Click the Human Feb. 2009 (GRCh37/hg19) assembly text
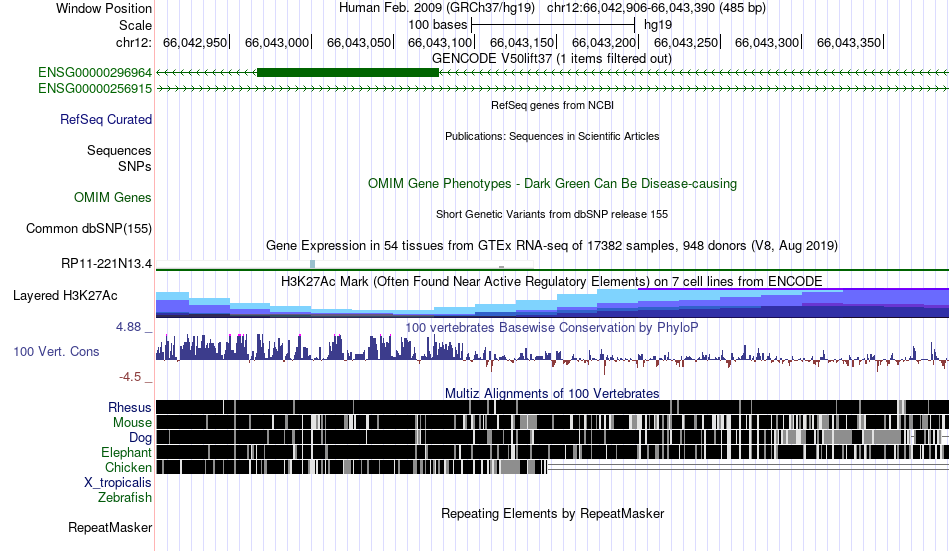 [437, 8]
